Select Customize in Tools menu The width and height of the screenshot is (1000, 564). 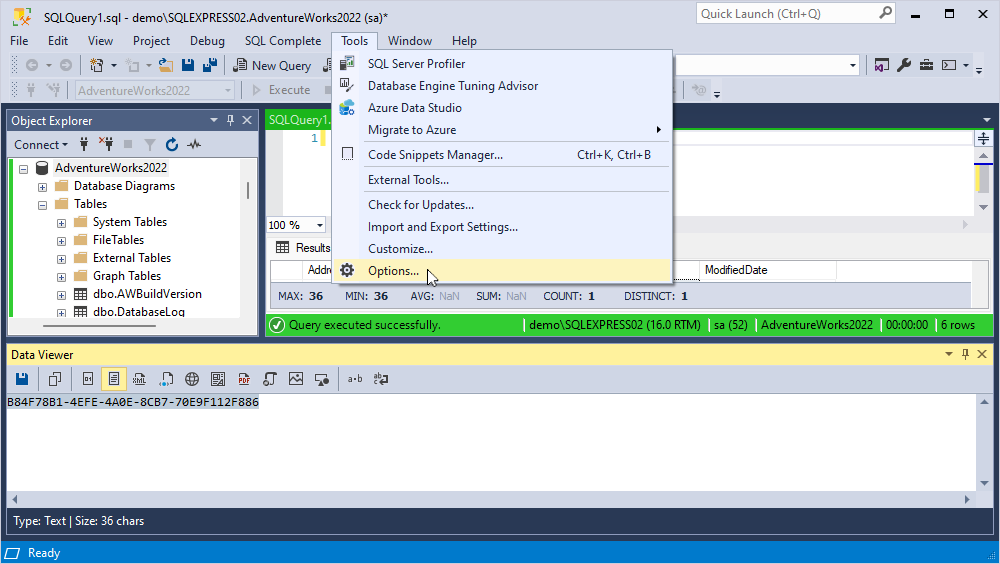[502, 249]
